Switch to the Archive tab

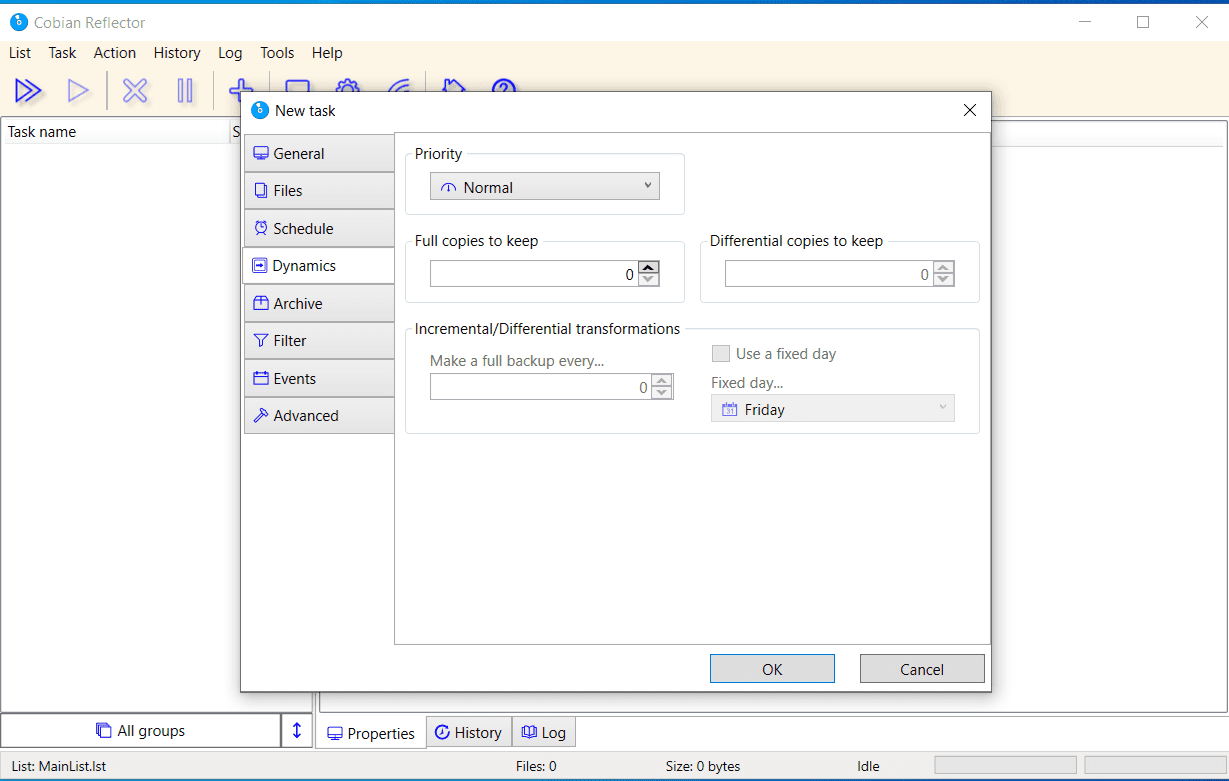[319, 303]
